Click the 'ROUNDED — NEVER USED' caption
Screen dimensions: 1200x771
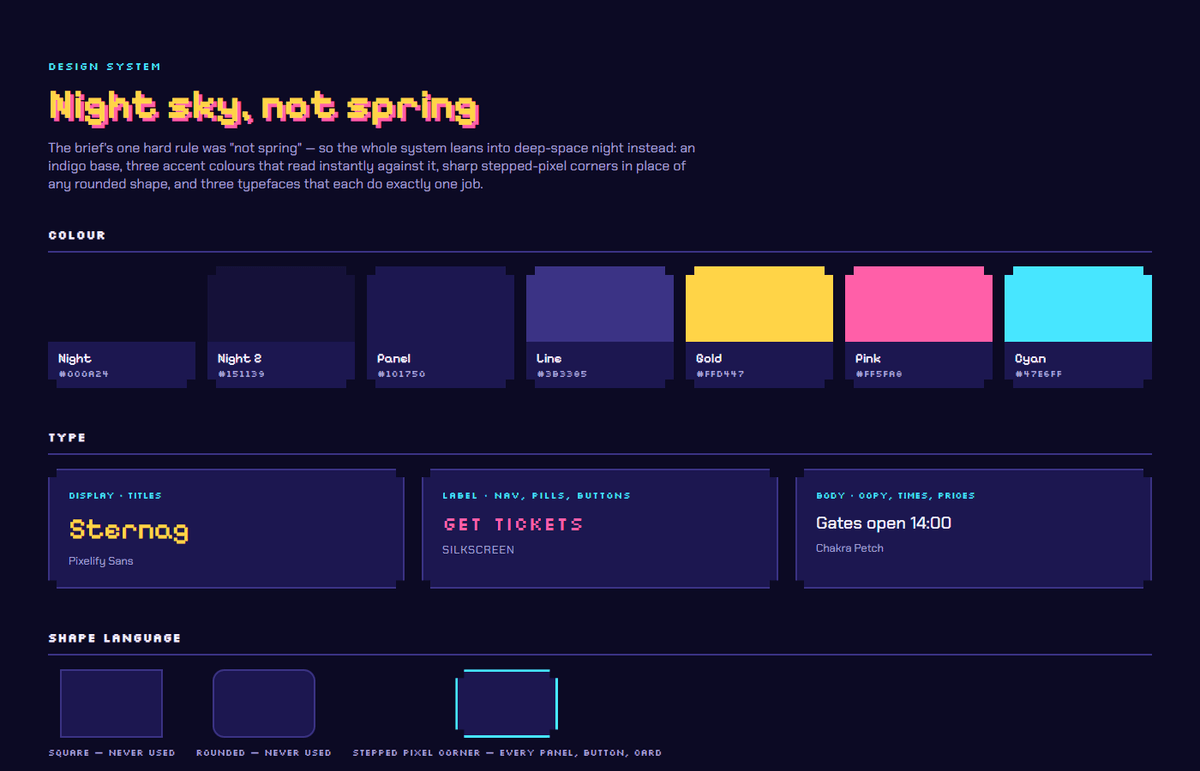(x=264, y=753)
